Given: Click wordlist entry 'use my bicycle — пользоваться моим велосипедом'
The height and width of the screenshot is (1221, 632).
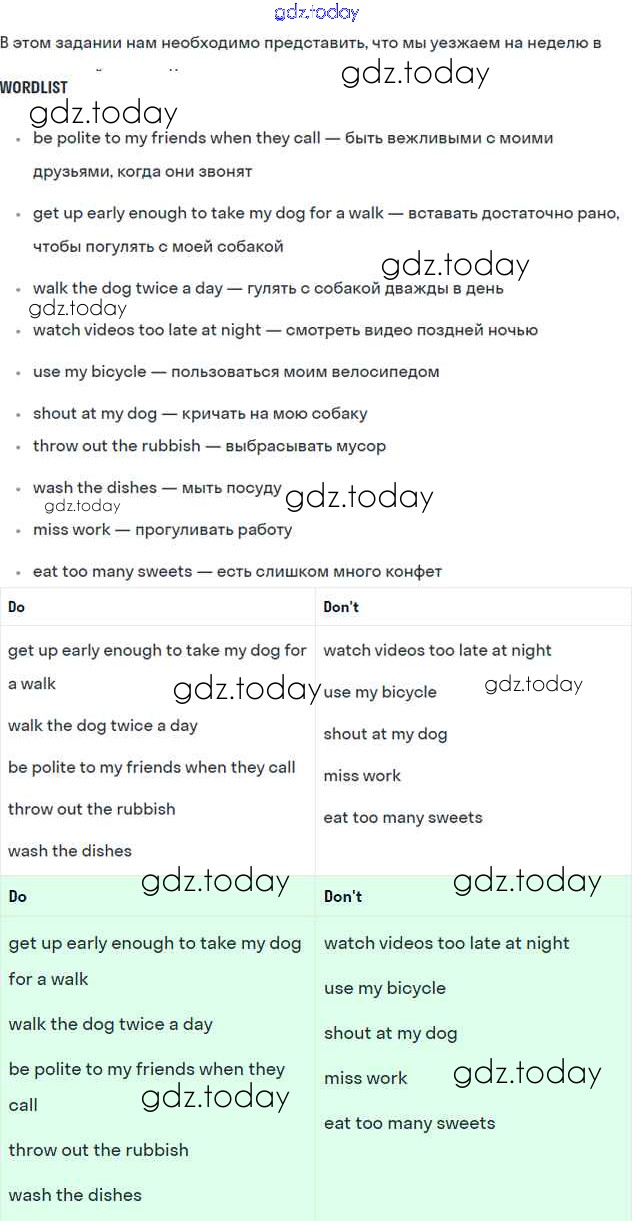Looking at the screenshot, I should [x=236, y=372].
